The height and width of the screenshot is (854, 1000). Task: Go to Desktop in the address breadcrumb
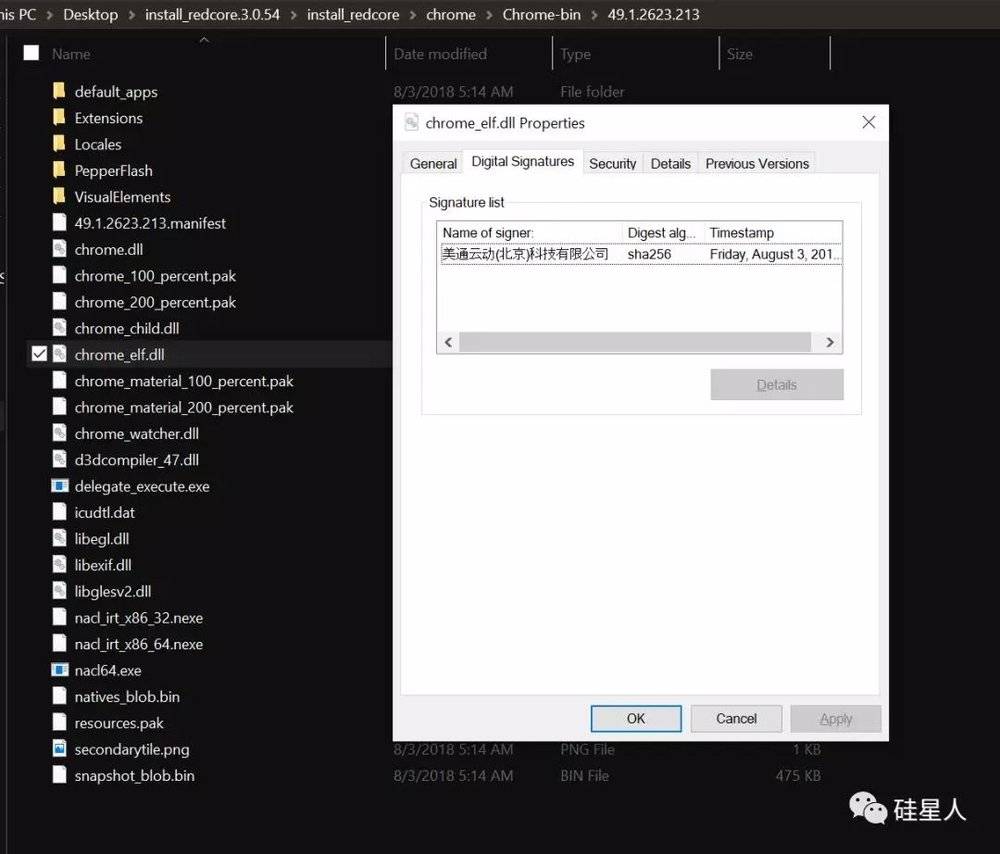pos(91,15)
